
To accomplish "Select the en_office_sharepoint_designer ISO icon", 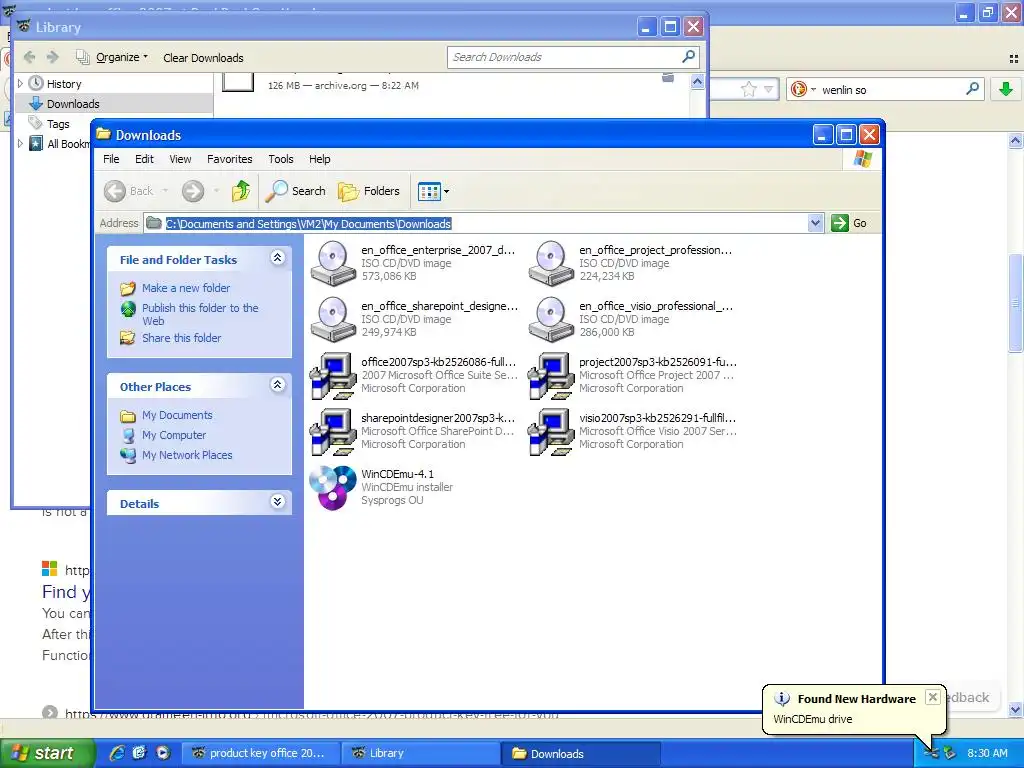I will tap(332, 319).
